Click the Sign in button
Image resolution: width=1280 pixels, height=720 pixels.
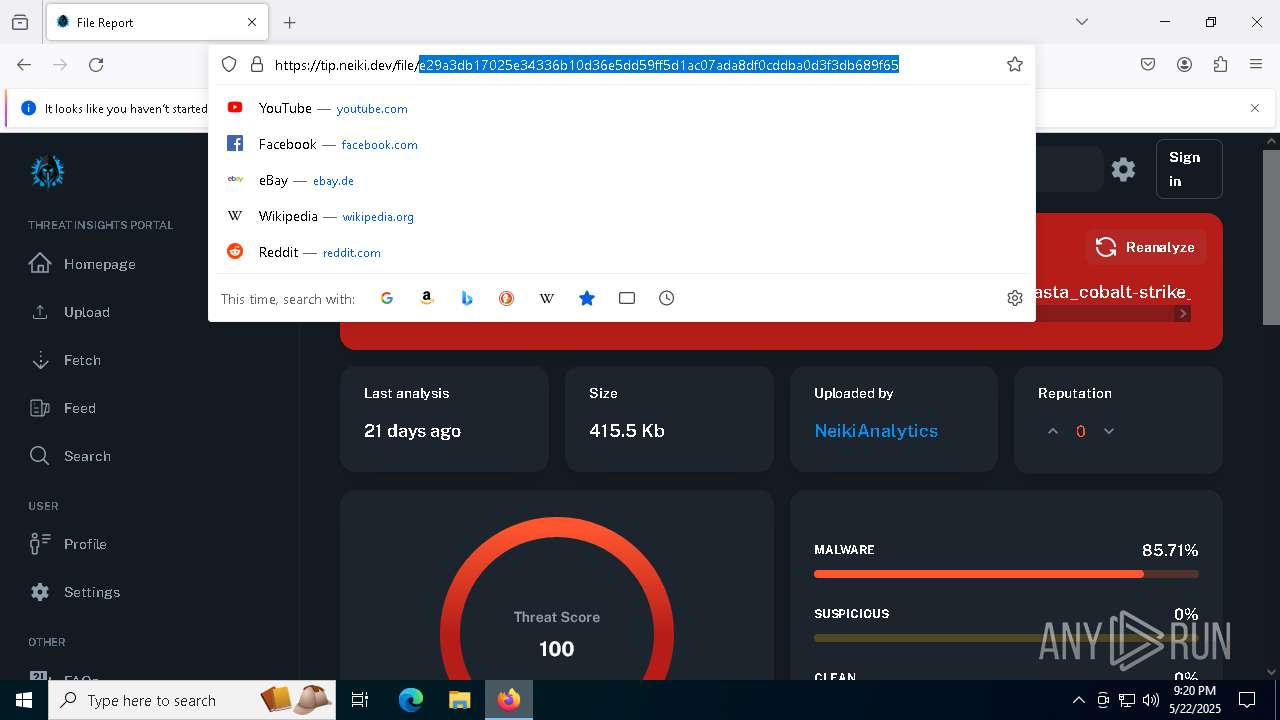tap(1189, 169)
